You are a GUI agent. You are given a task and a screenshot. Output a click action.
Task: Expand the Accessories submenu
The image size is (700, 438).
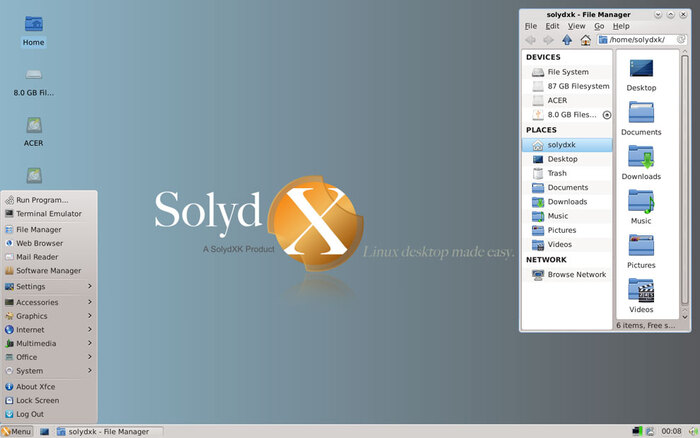coord(50,302)
